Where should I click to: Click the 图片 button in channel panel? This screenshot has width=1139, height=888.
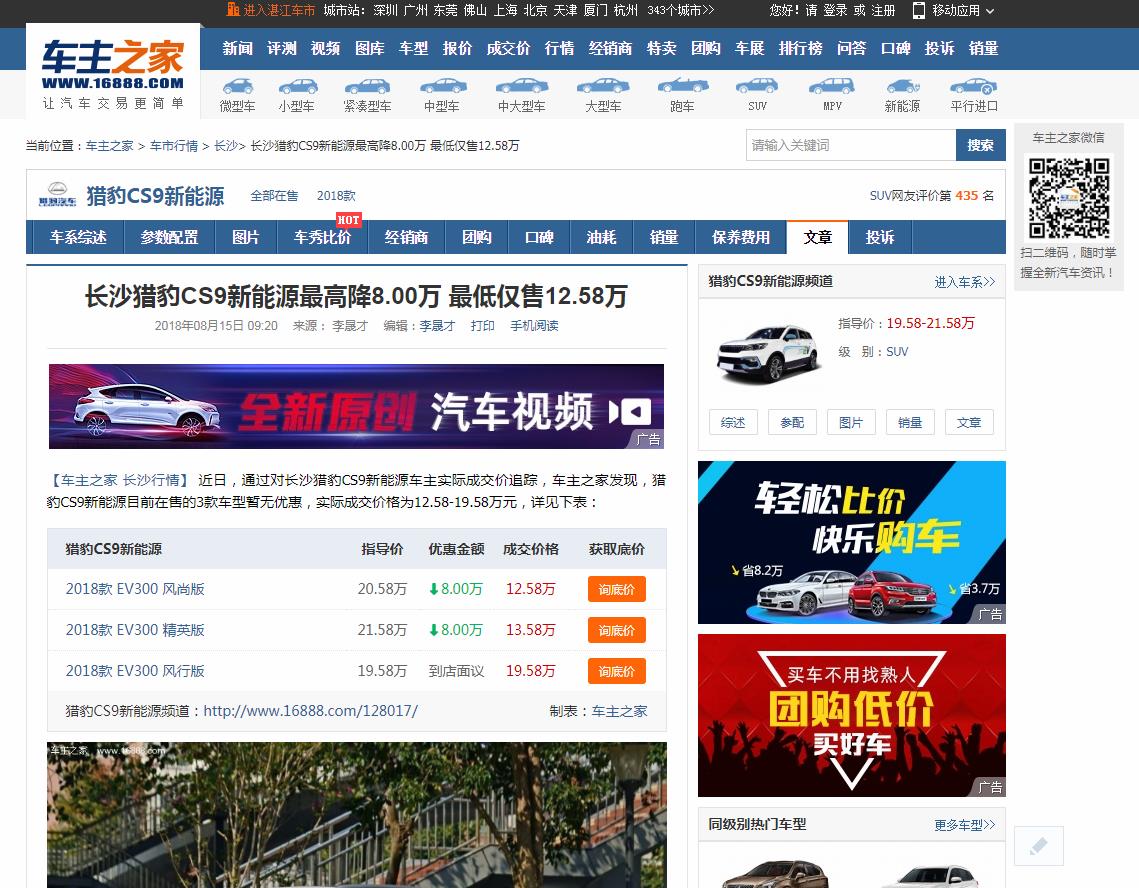click(x=851, y=422)
